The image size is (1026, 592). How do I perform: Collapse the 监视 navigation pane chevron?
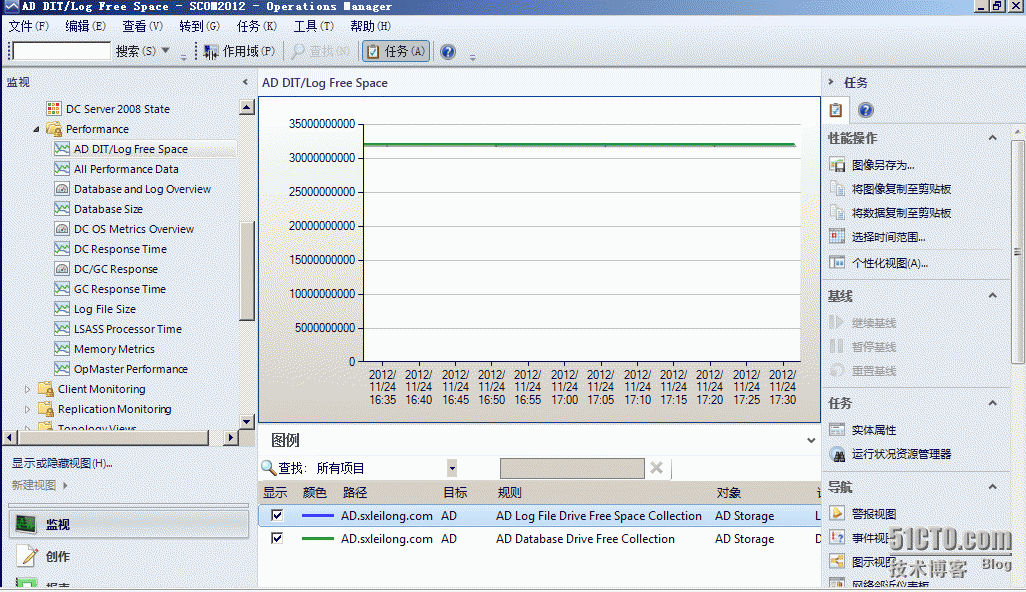[x=245, y=82]
